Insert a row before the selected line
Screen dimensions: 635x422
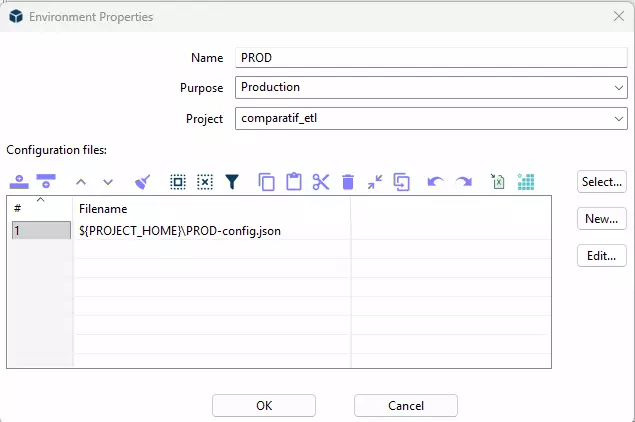click(19, 182)
